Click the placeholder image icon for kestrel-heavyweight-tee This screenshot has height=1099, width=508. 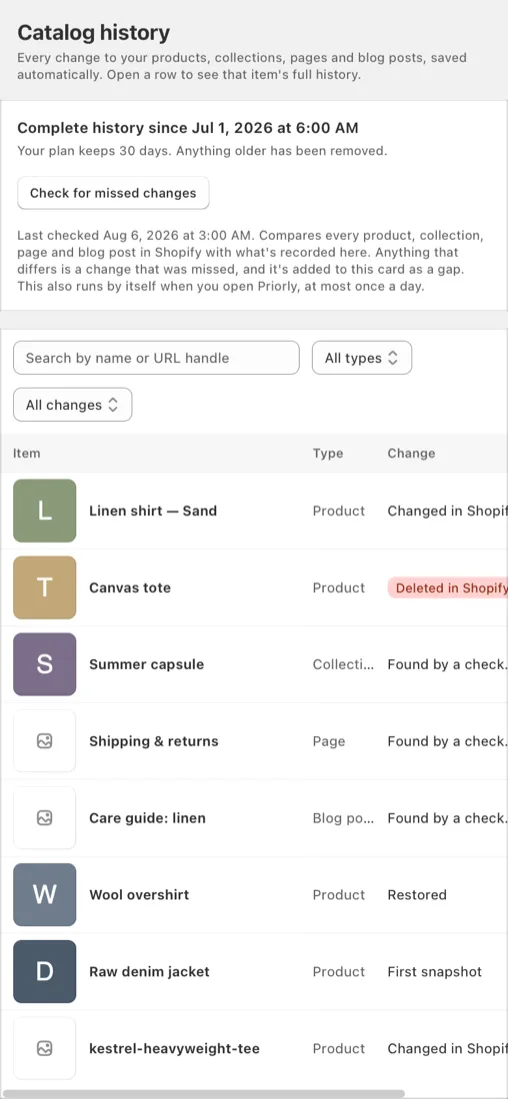coord(44,1049)
